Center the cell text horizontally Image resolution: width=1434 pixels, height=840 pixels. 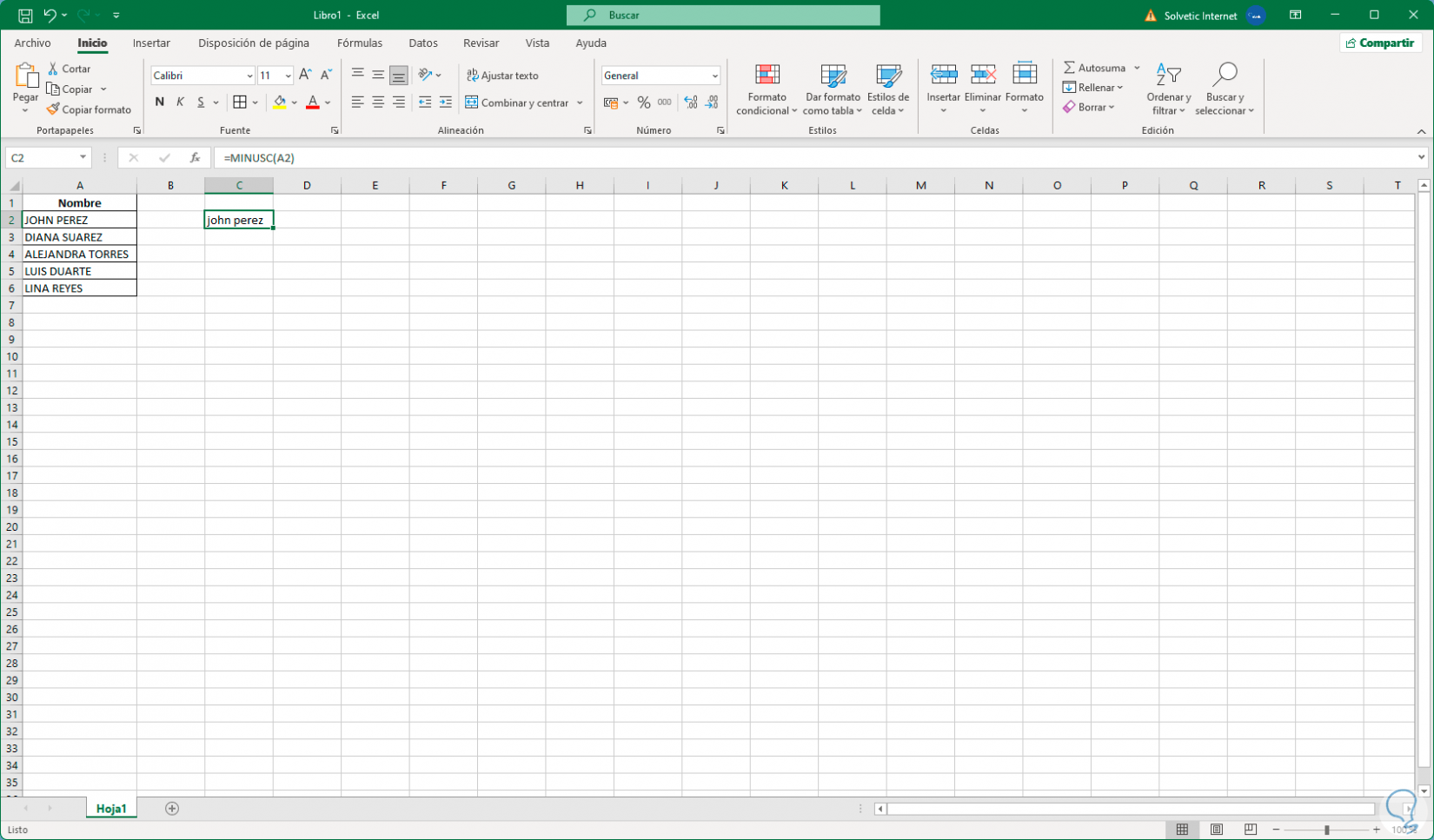tap(378, 103)
